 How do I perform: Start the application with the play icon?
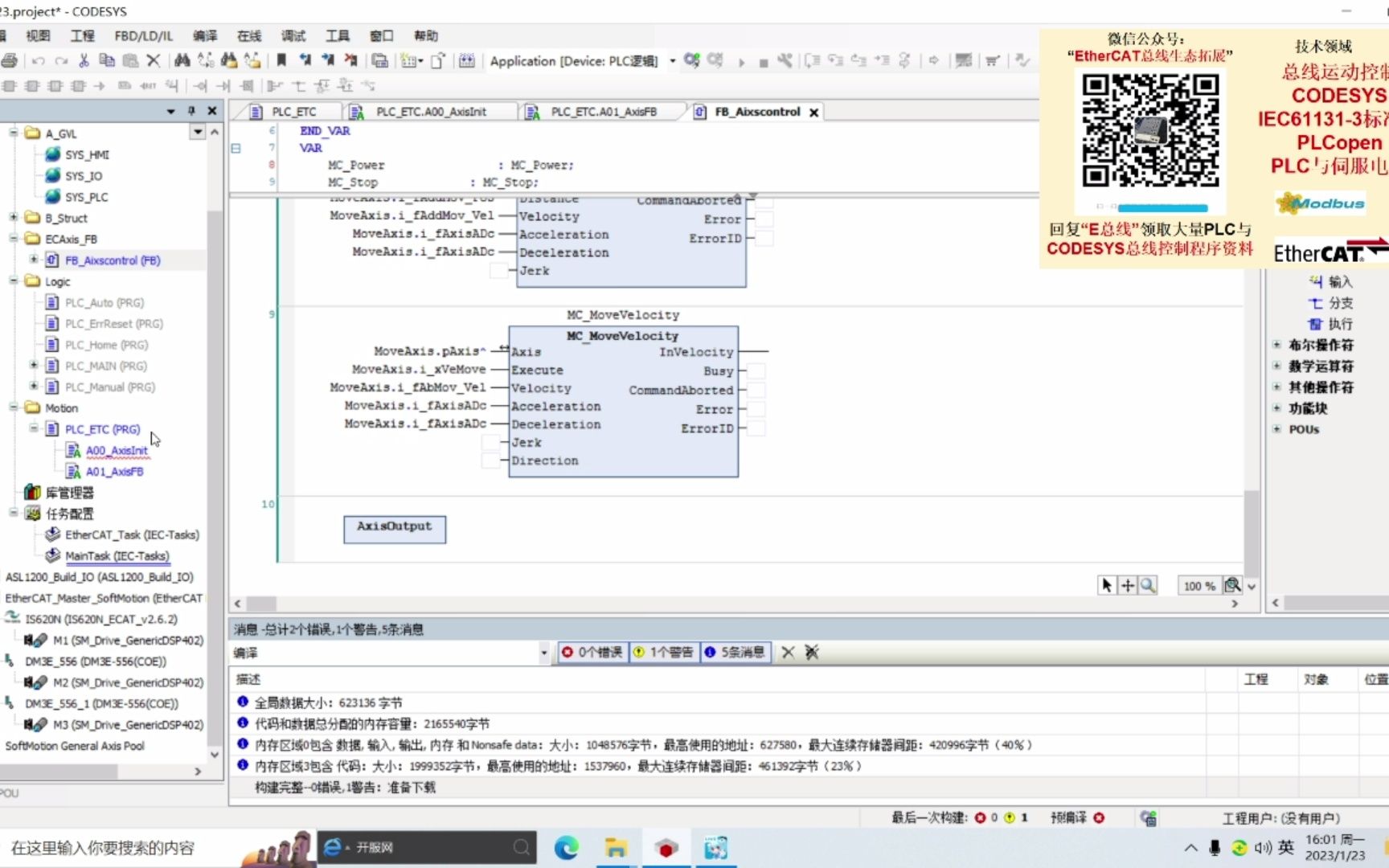[x=742, y=61]
